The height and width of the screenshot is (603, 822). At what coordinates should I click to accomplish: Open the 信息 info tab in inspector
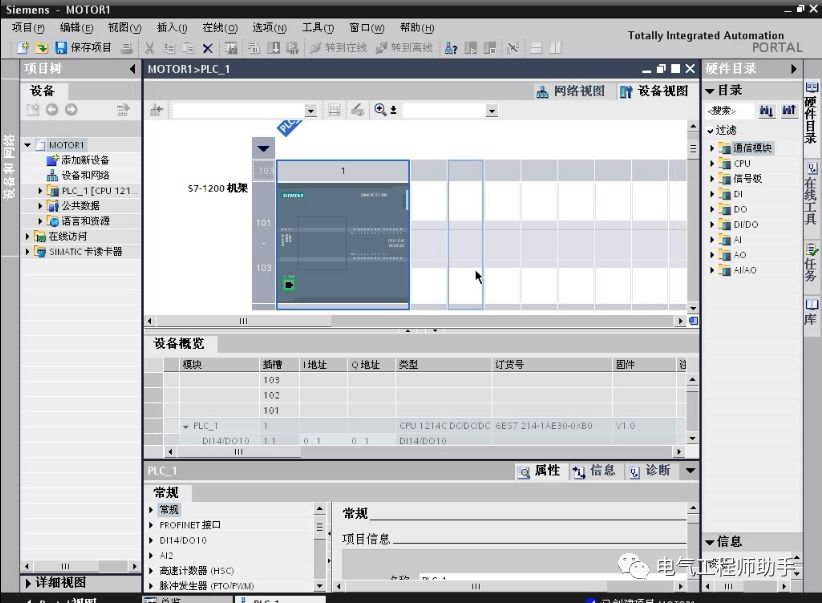pyautogui.click(x=594, y=471)
